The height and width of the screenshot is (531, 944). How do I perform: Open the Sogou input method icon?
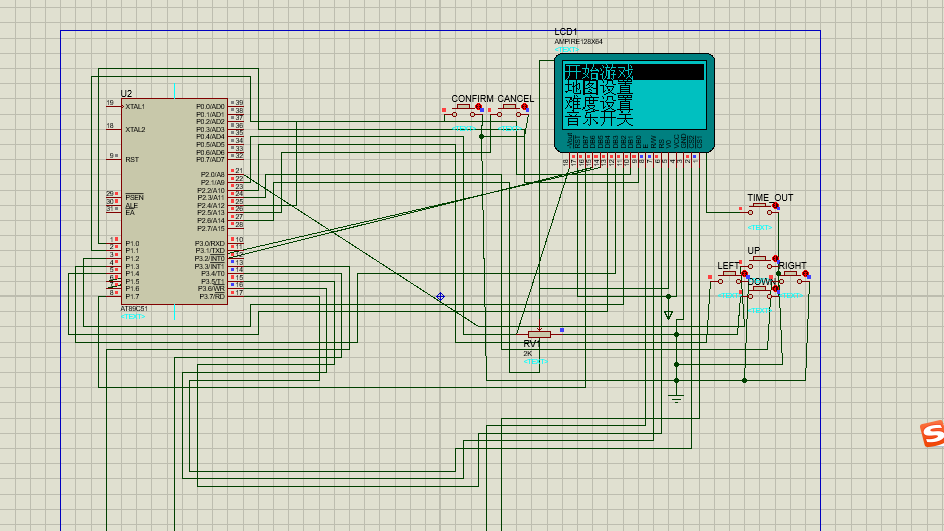(x=931, y=434)
